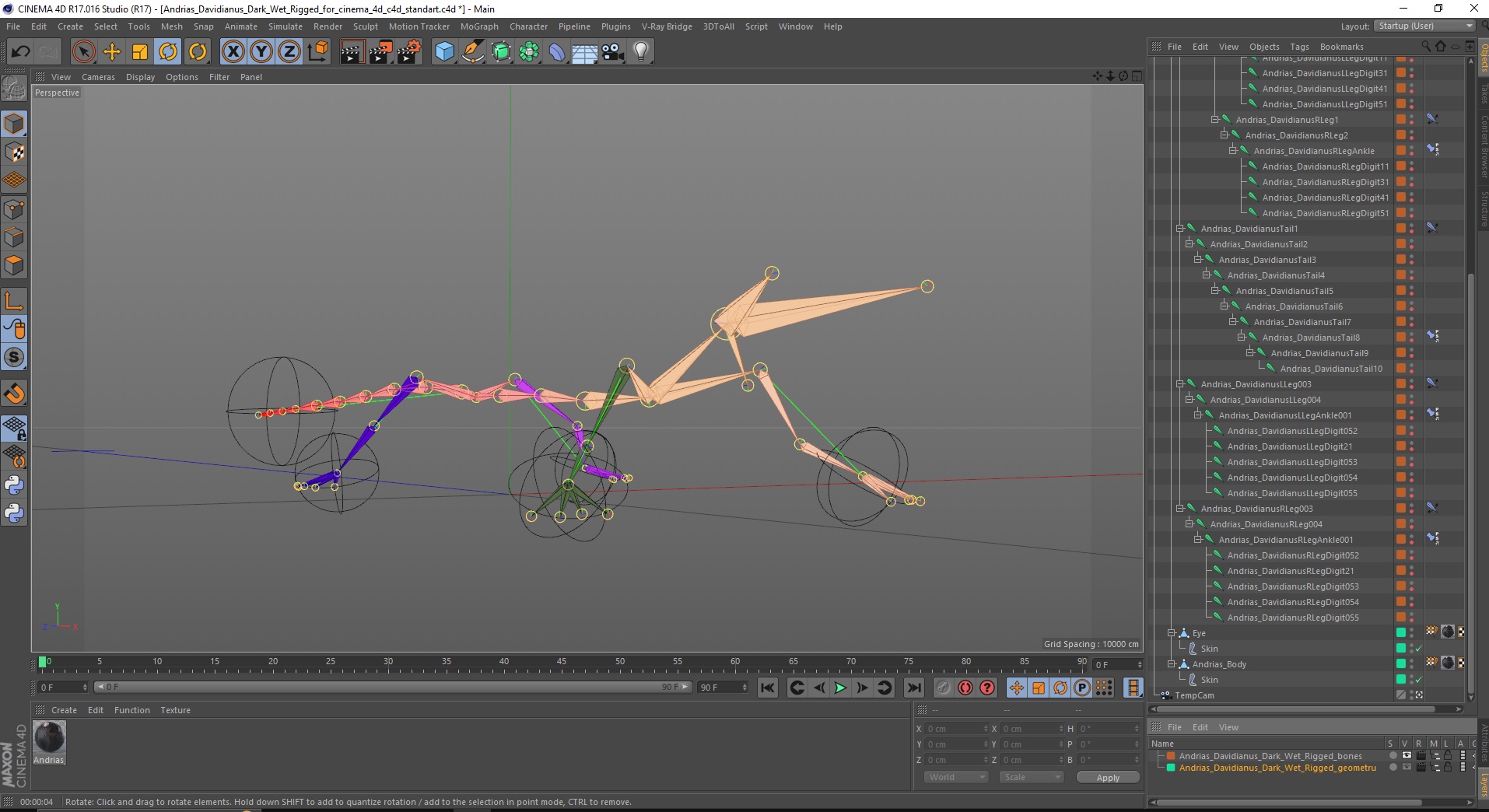This screenshot has height=812, width=1489.
Task: Click the Make Editable icon
Action: (14, 89)
